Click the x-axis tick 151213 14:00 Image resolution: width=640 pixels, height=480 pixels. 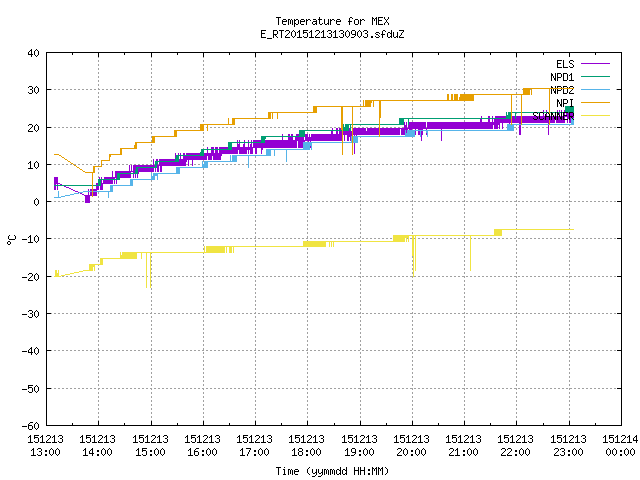[x=98, y=446]
